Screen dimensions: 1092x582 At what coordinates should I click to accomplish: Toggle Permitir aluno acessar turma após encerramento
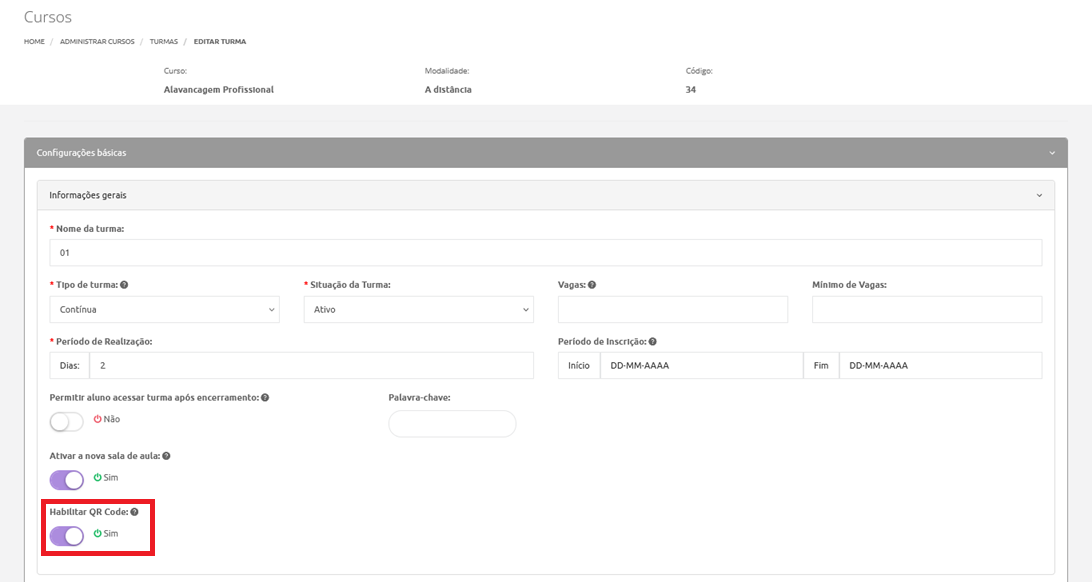pyautogui.click(x=67, y=422)
